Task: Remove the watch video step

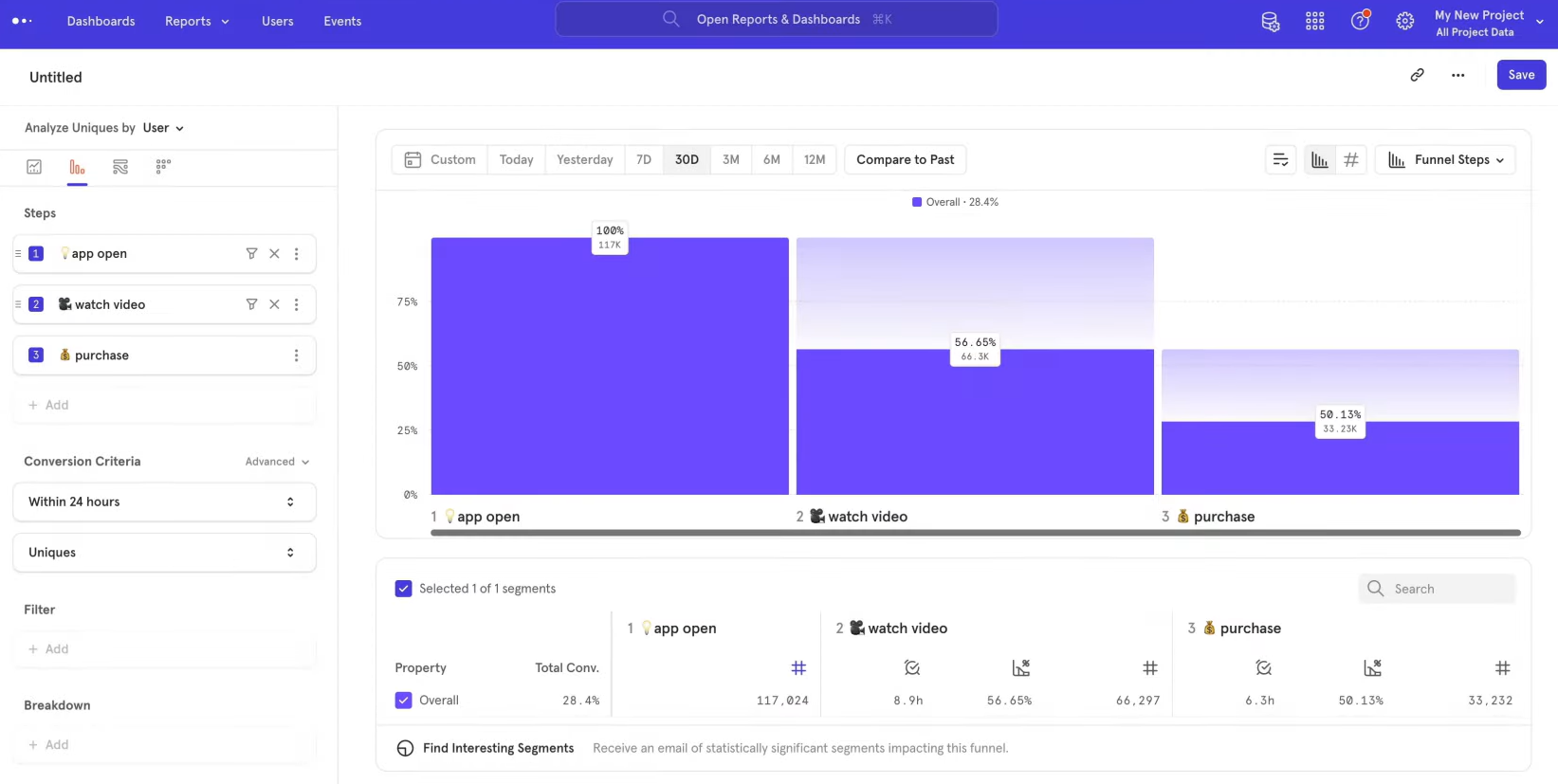Action: pyautogui.click(x=274, y=304)
